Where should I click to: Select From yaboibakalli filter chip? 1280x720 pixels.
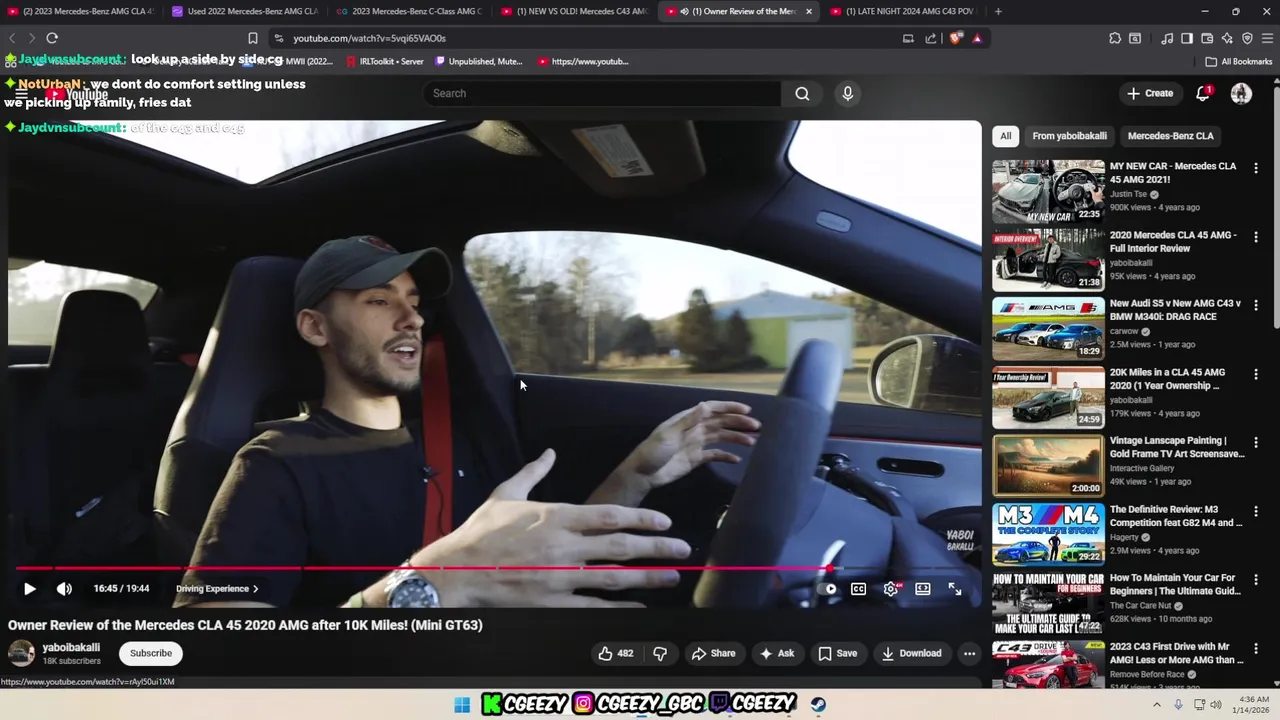(1069, 136)
